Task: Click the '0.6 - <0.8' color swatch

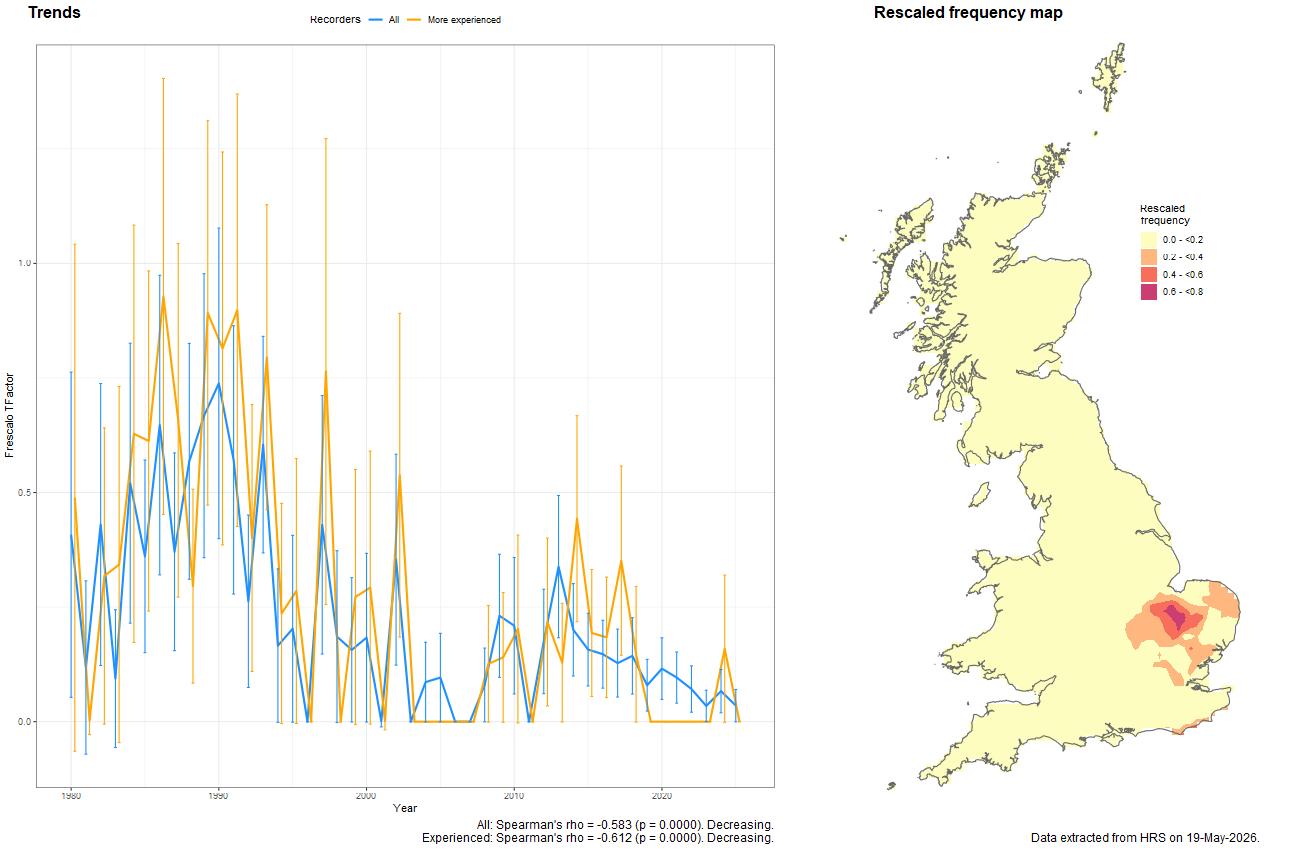Action: click(1149, 291)
